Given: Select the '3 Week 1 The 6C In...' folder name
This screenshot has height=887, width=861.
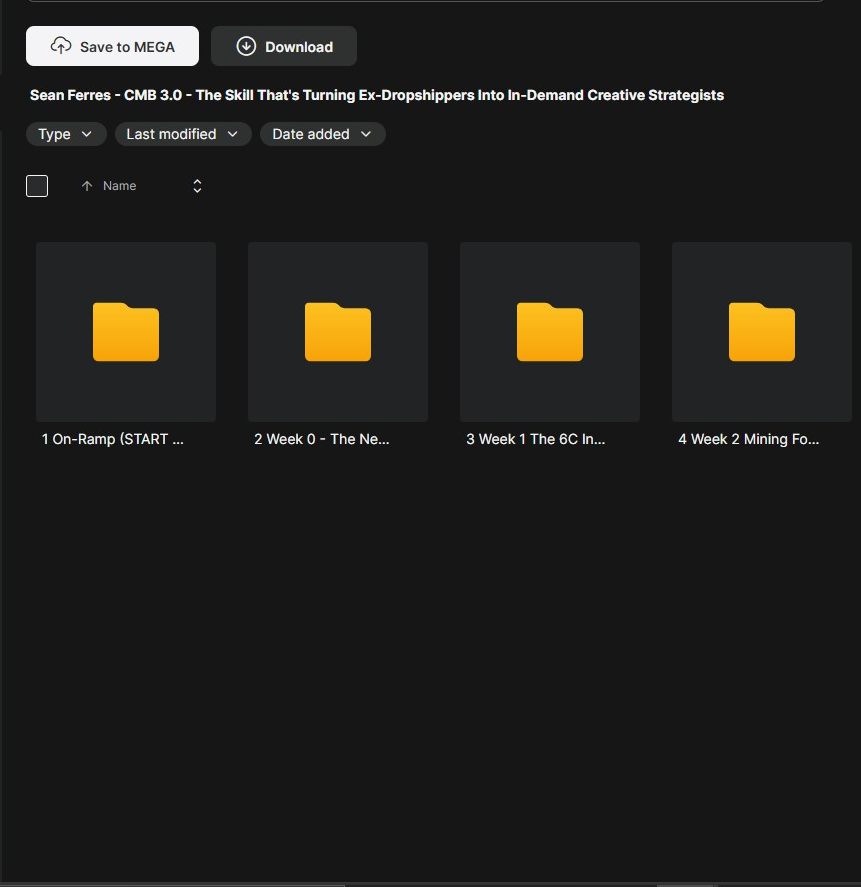Looking at the screenshot, I should (535, 439).
